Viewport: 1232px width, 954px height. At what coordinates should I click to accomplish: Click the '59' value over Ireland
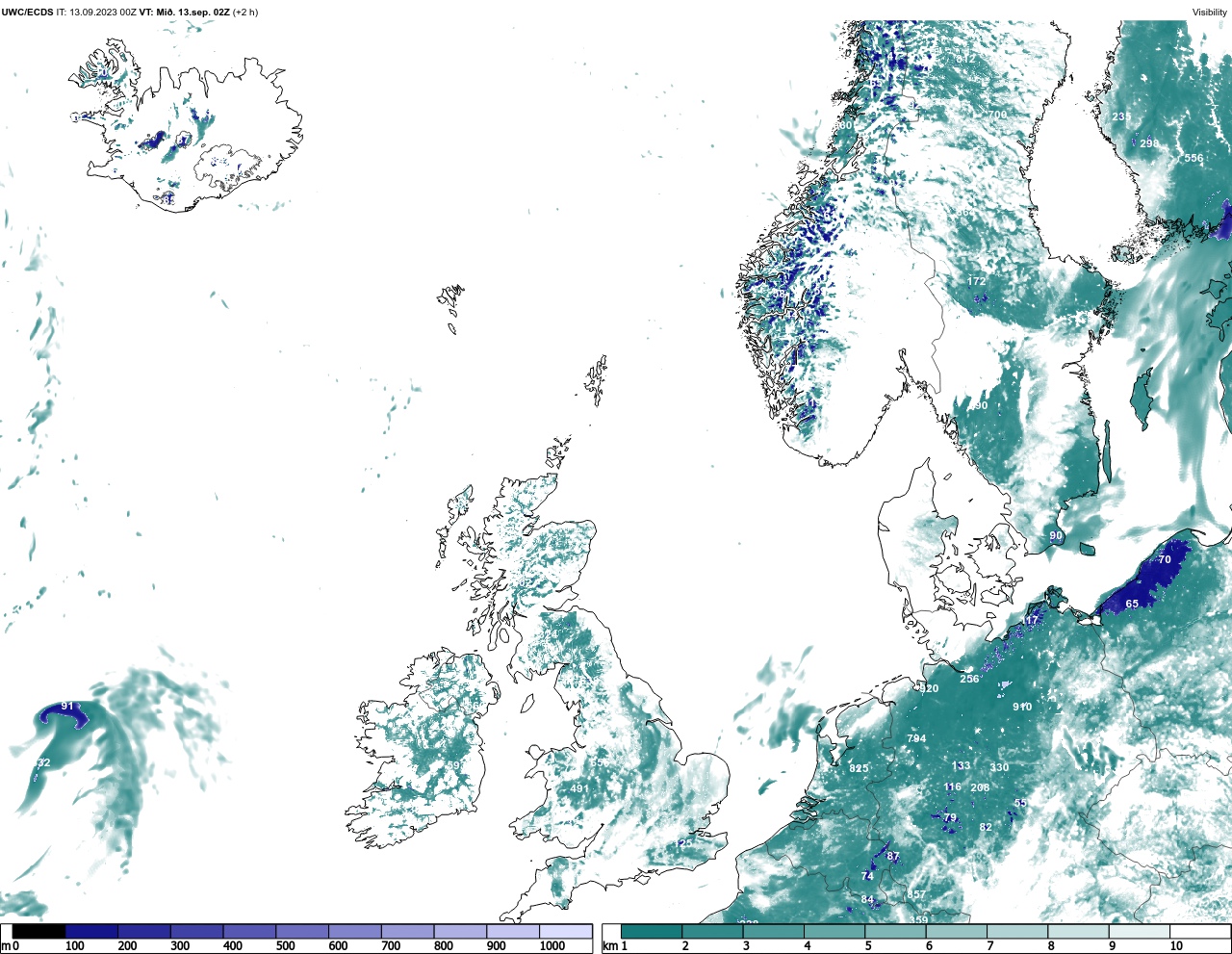[x=453, y=765]
